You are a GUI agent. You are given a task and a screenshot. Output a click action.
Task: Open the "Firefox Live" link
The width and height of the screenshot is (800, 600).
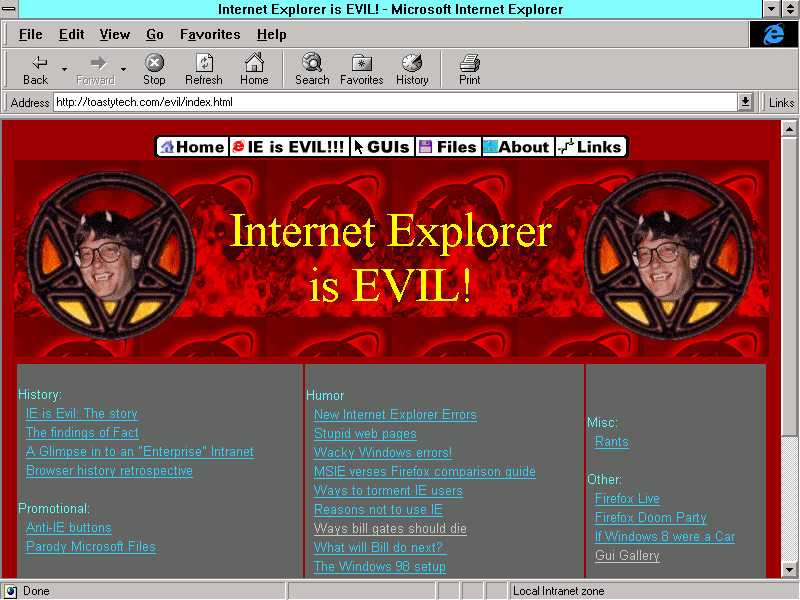click(x=628, y=498)
